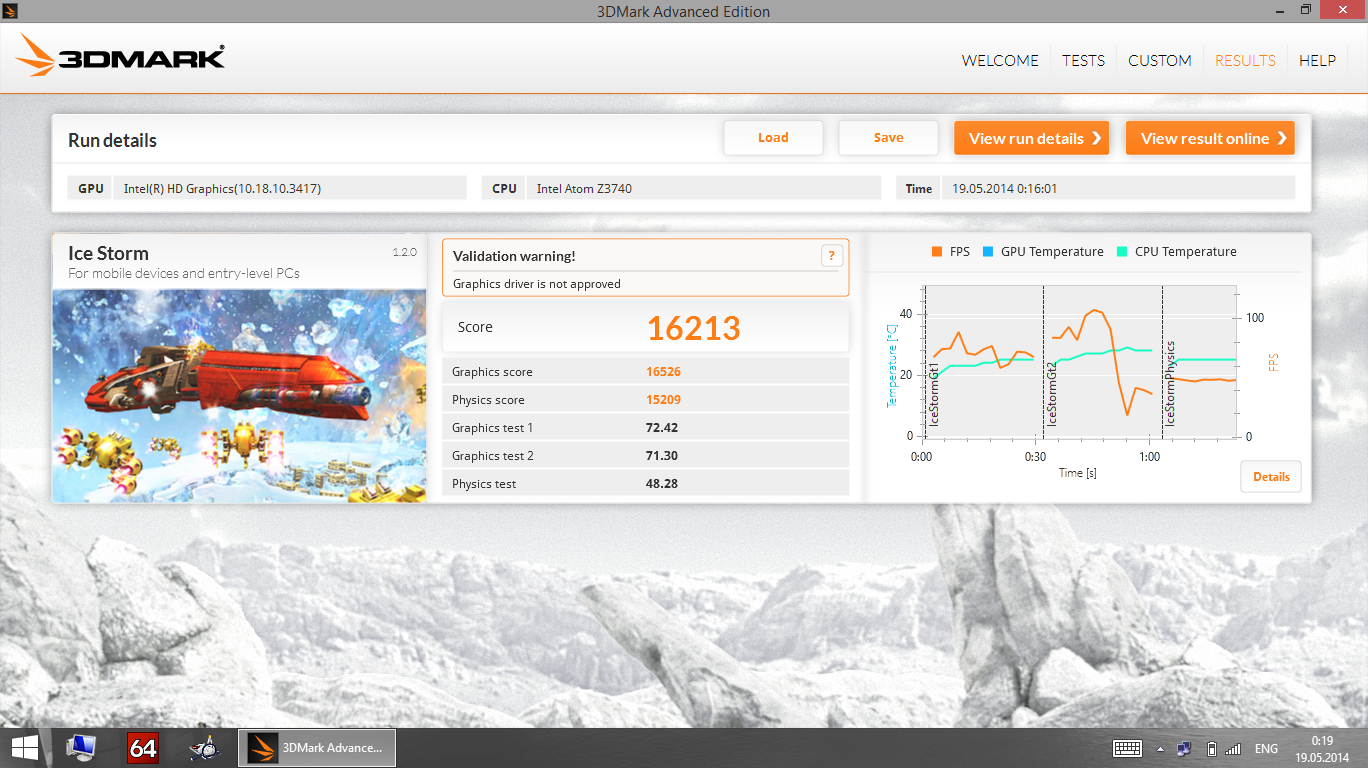Click the 'GPU Temperature' legend label
1368x768 pixels.
[1052, 252]
